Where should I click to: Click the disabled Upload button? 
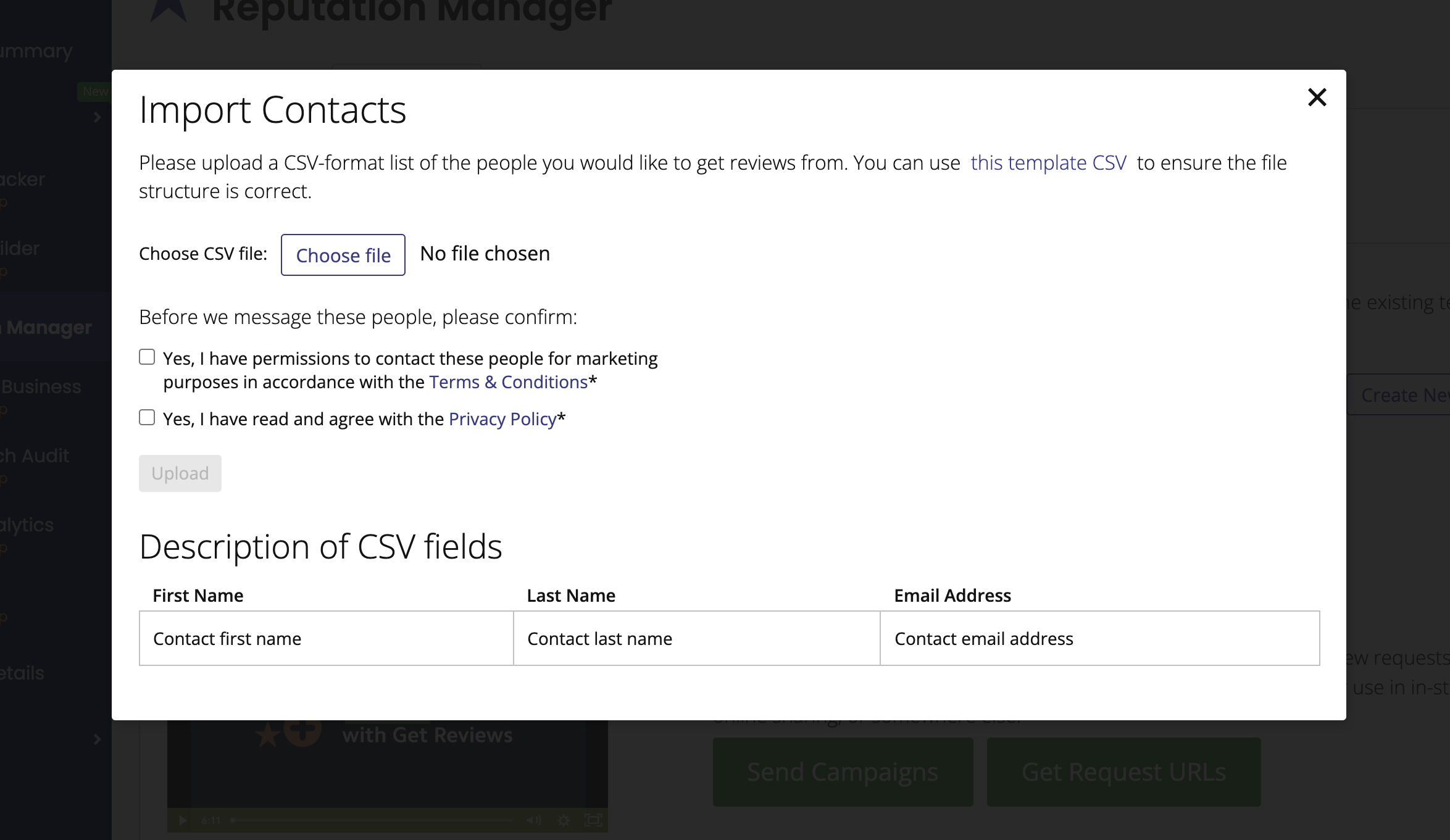(x=180, y=473)
